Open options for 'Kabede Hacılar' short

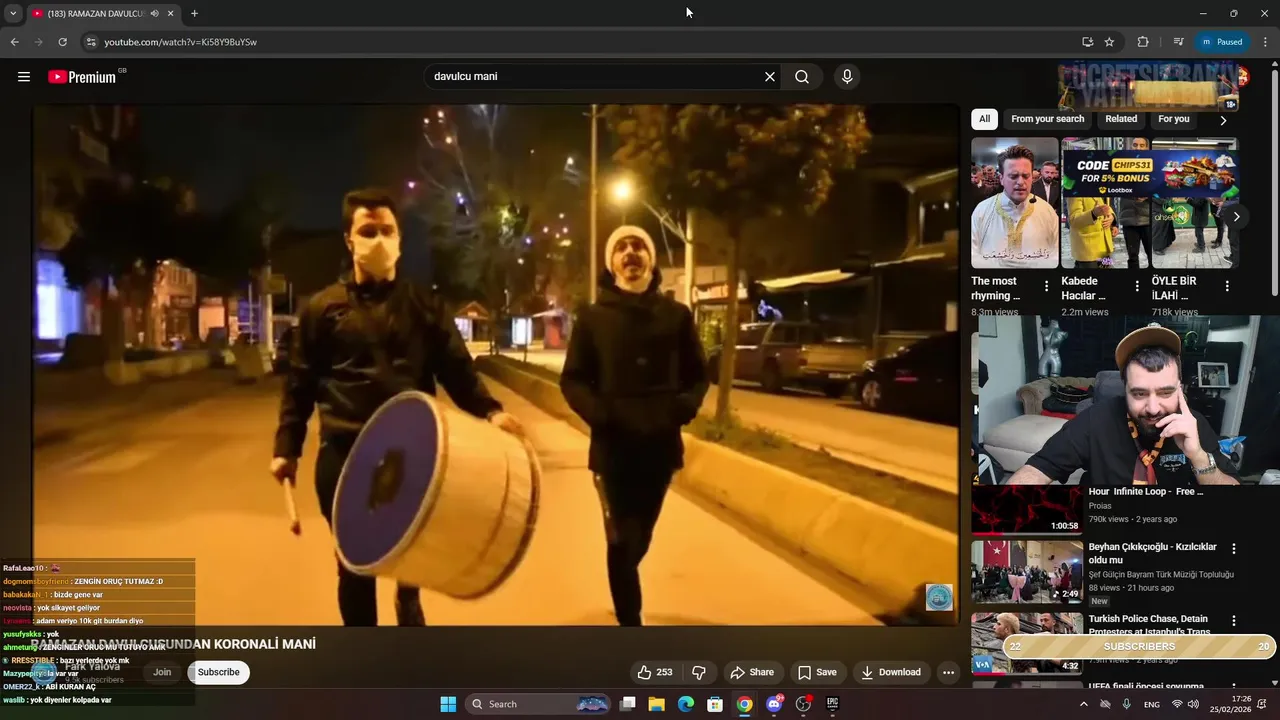(x=1137, y=286)
